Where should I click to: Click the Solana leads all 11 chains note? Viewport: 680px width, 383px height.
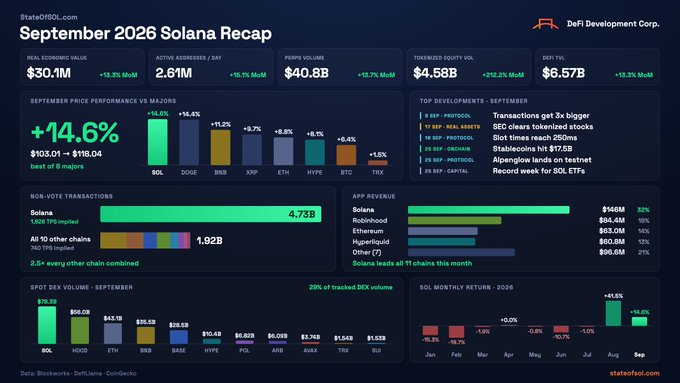[x=412, y=263]
